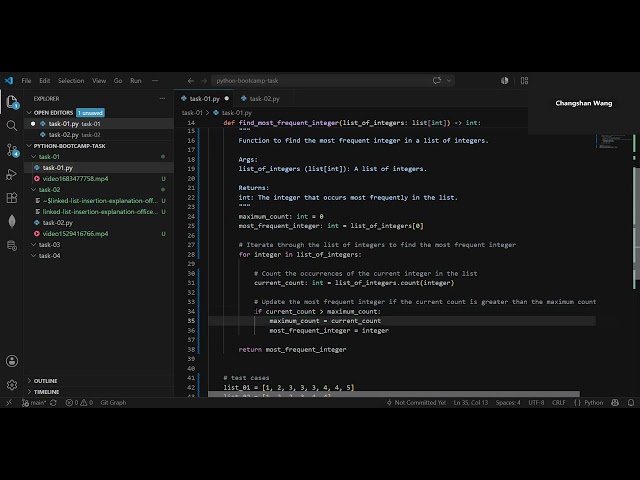Click the notifications bell in status bar
640x480 pixels.
(x=631, y=402)
